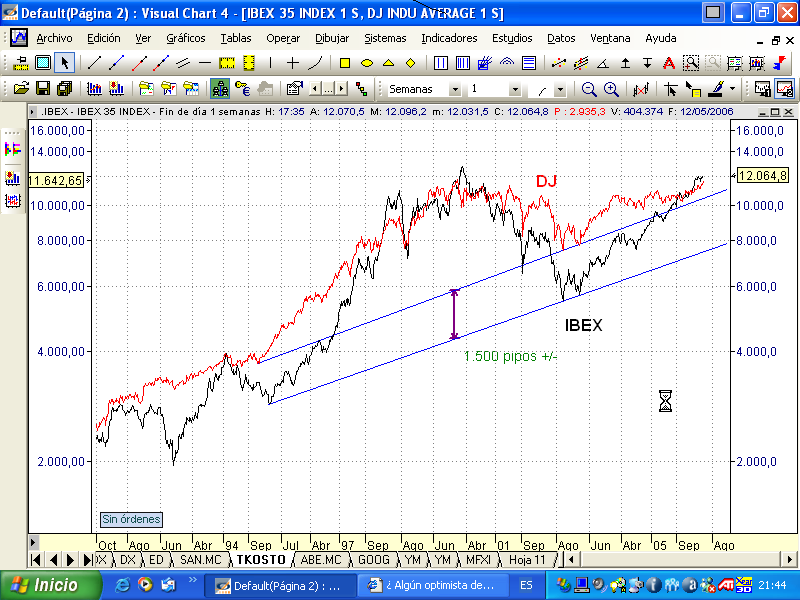This screenshot has height=600, width=800.
Task: Open the compression units value dropdown
Action: coord(515,89)
